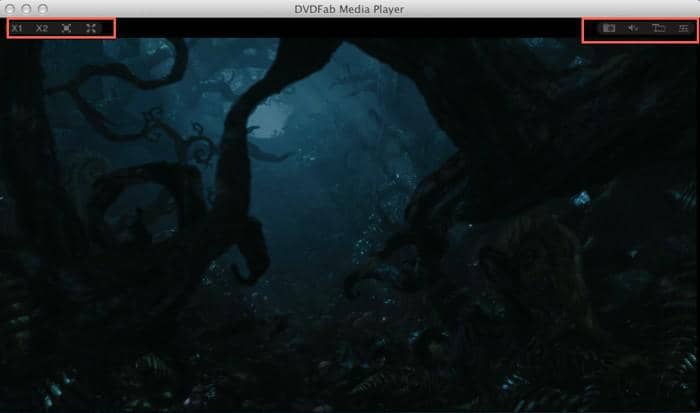Set video size to X2

pos(42,28)
